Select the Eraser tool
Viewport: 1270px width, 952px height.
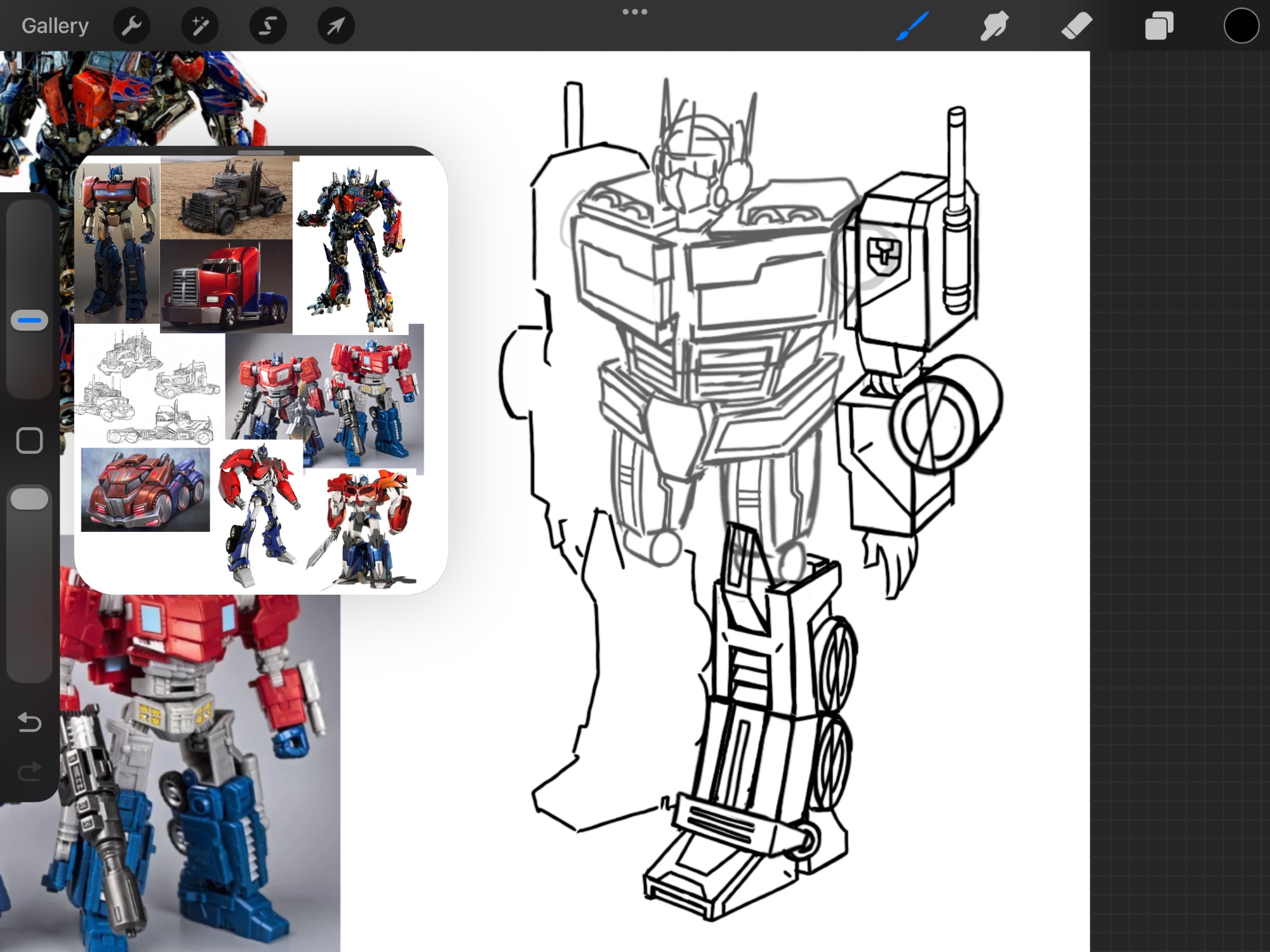point(1076,26)
